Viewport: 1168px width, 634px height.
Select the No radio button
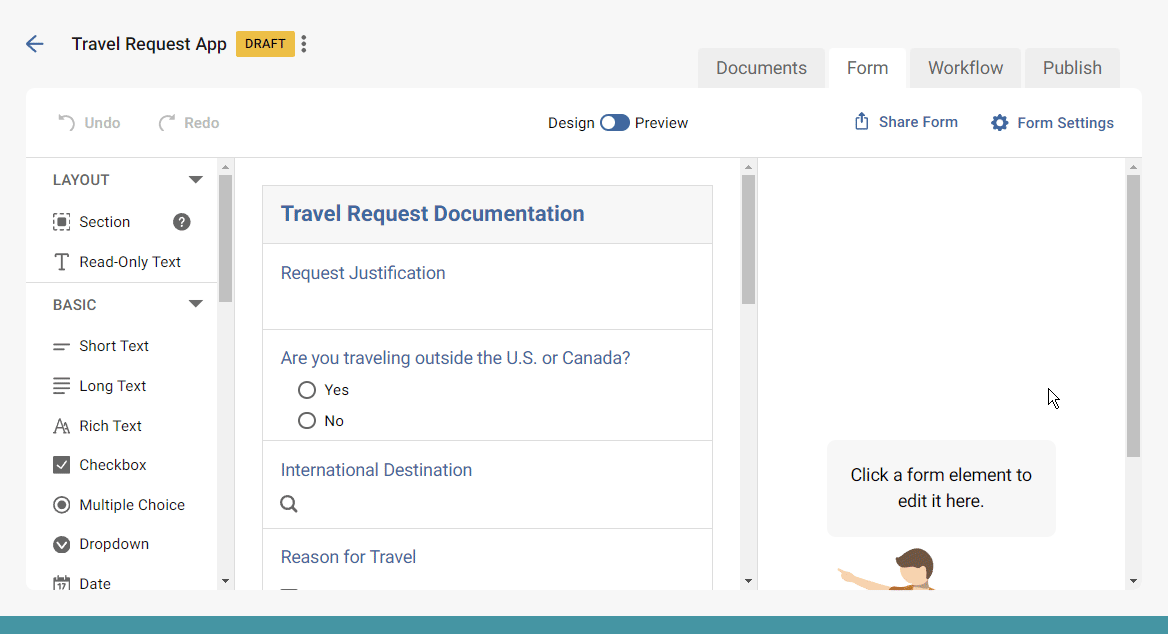coord(306,420)
